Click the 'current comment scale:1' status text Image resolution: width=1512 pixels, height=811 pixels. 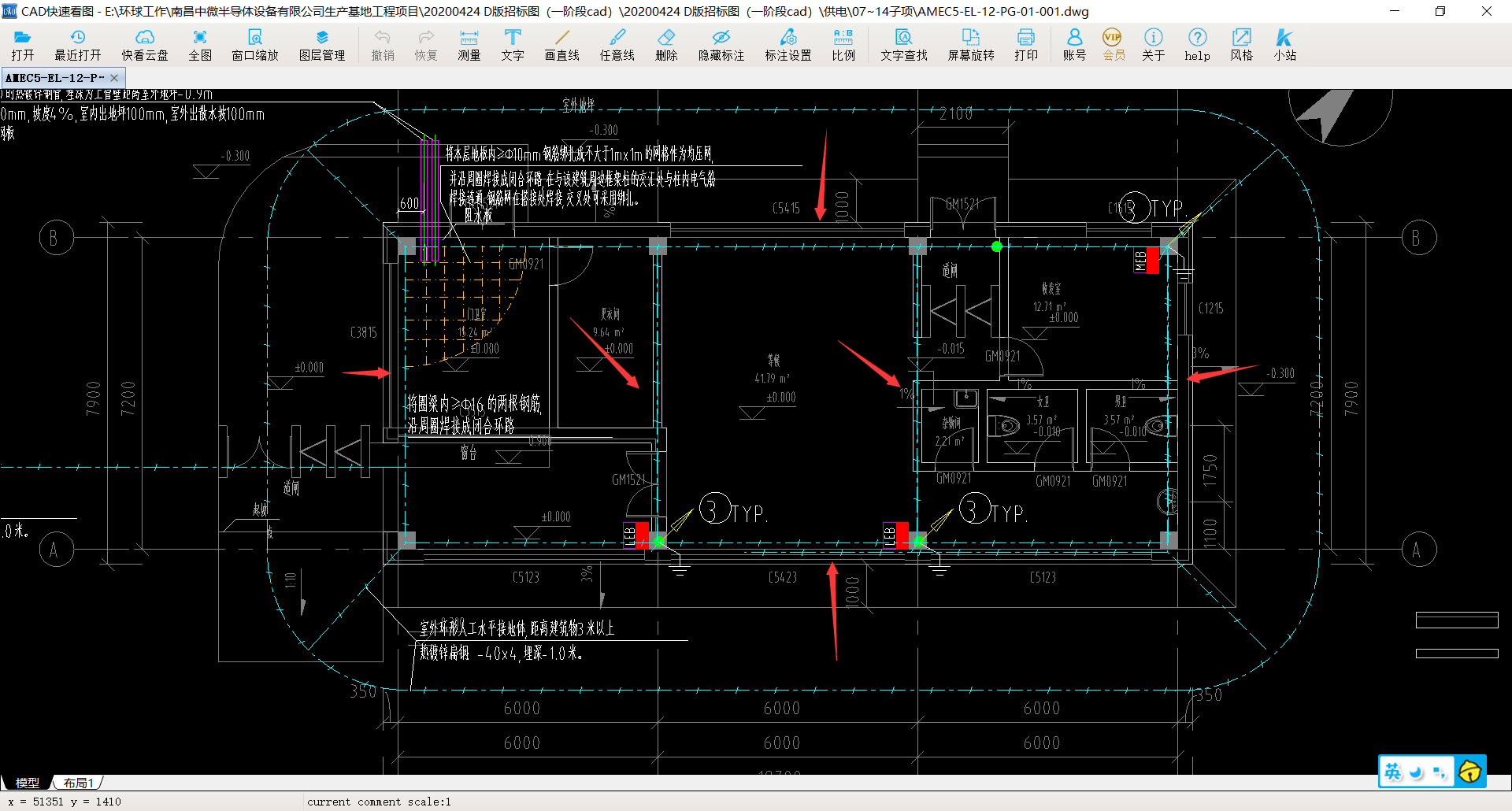[379, 802]
